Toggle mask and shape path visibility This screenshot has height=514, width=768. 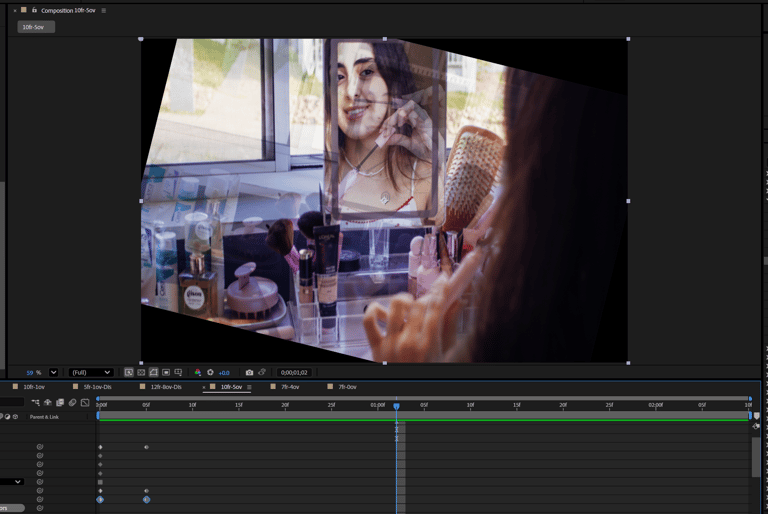pyautogui.click(x=153, y=372)
